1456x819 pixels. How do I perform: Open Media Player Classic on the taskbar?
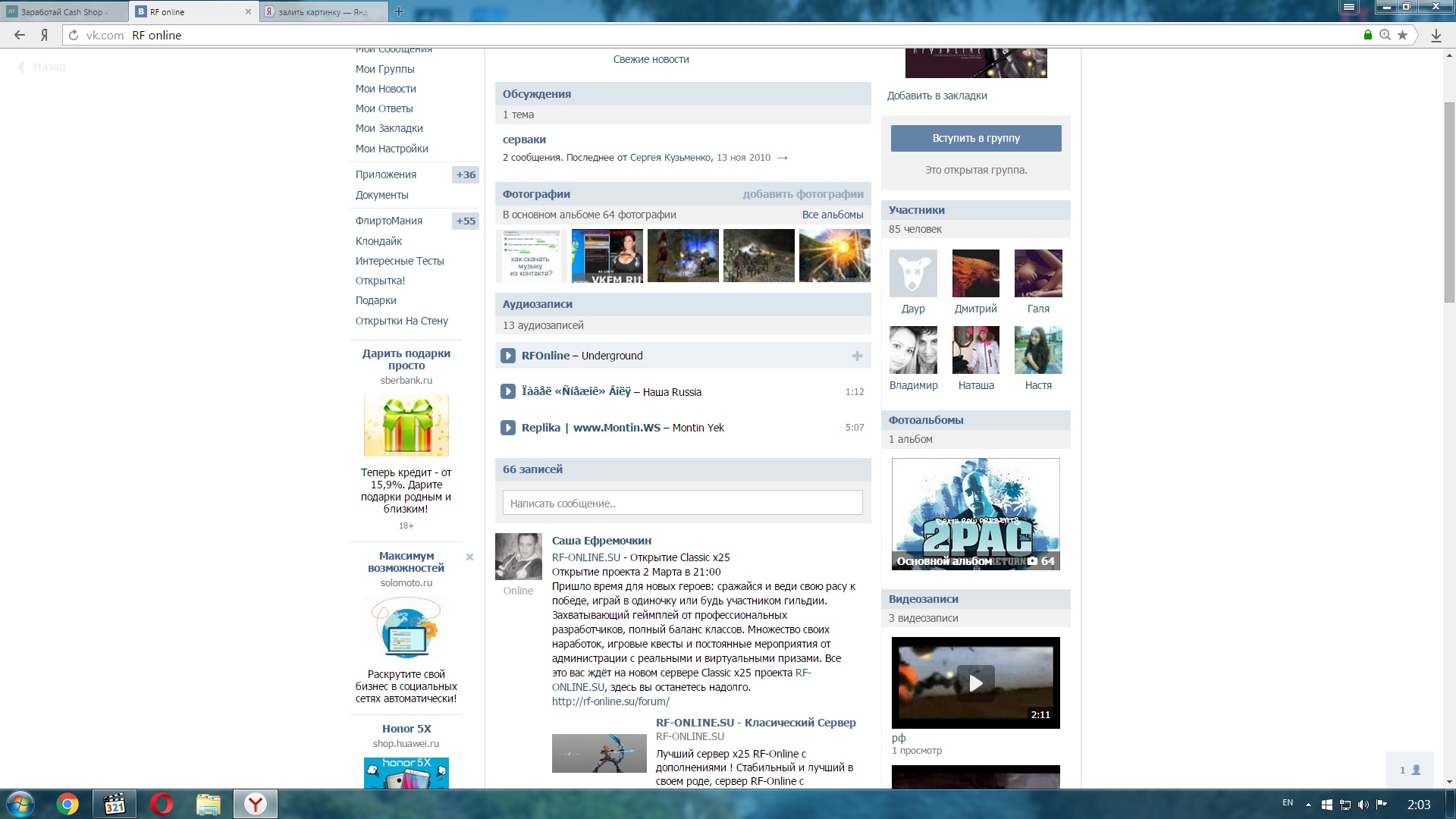[x=115, y=804]
